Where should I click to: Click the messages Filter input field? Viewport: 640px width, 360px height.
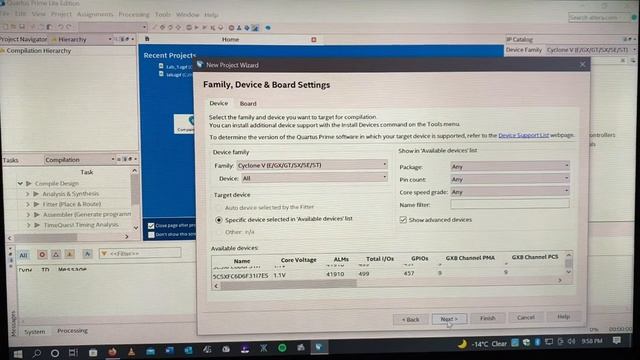click(140, 253)
